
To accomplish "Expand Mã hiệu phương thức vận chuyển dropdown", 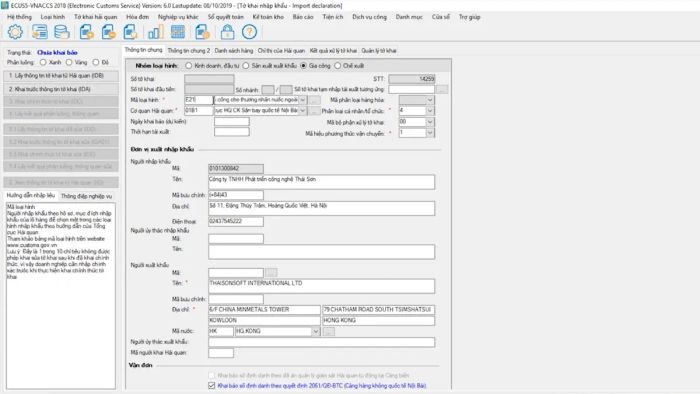I will (430, 133).
